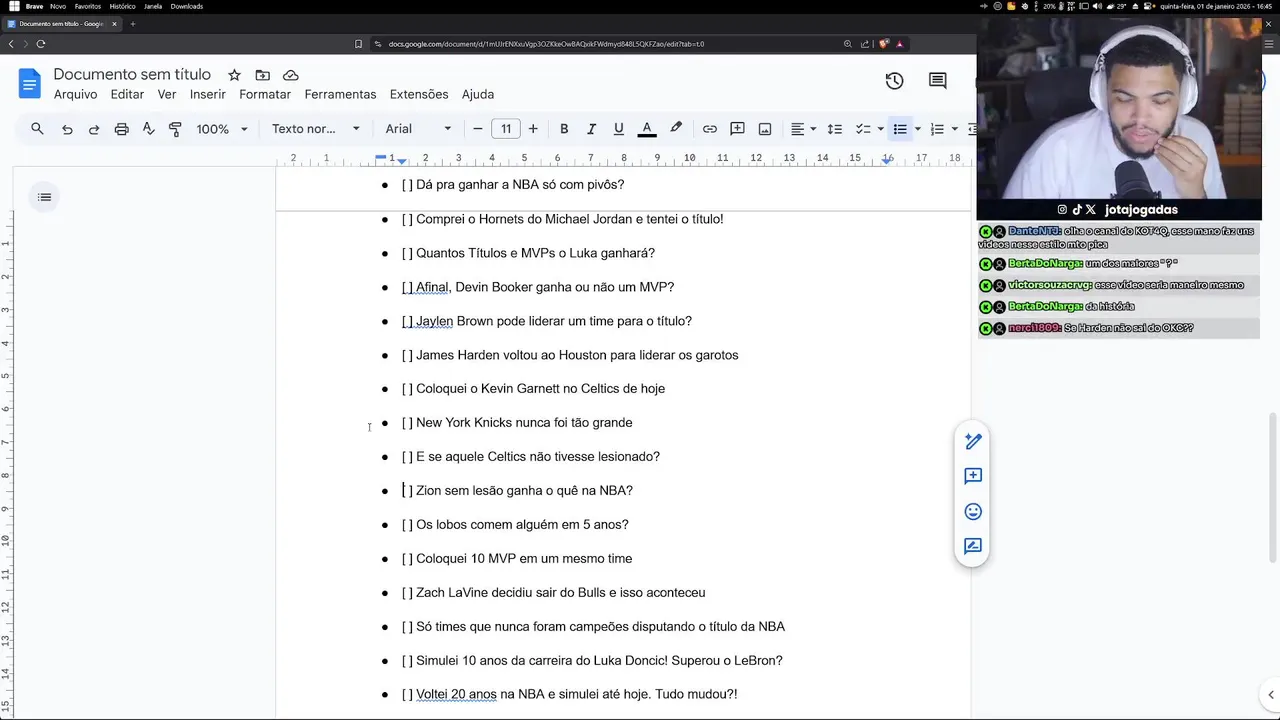
Task: Run spelling and grammar check icon
Action: coord(148,129)
